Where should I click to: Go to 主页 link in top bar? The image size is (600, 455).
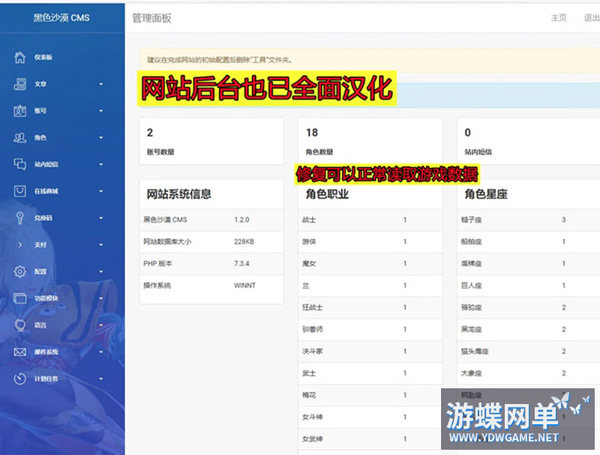(x=558, y=17)
